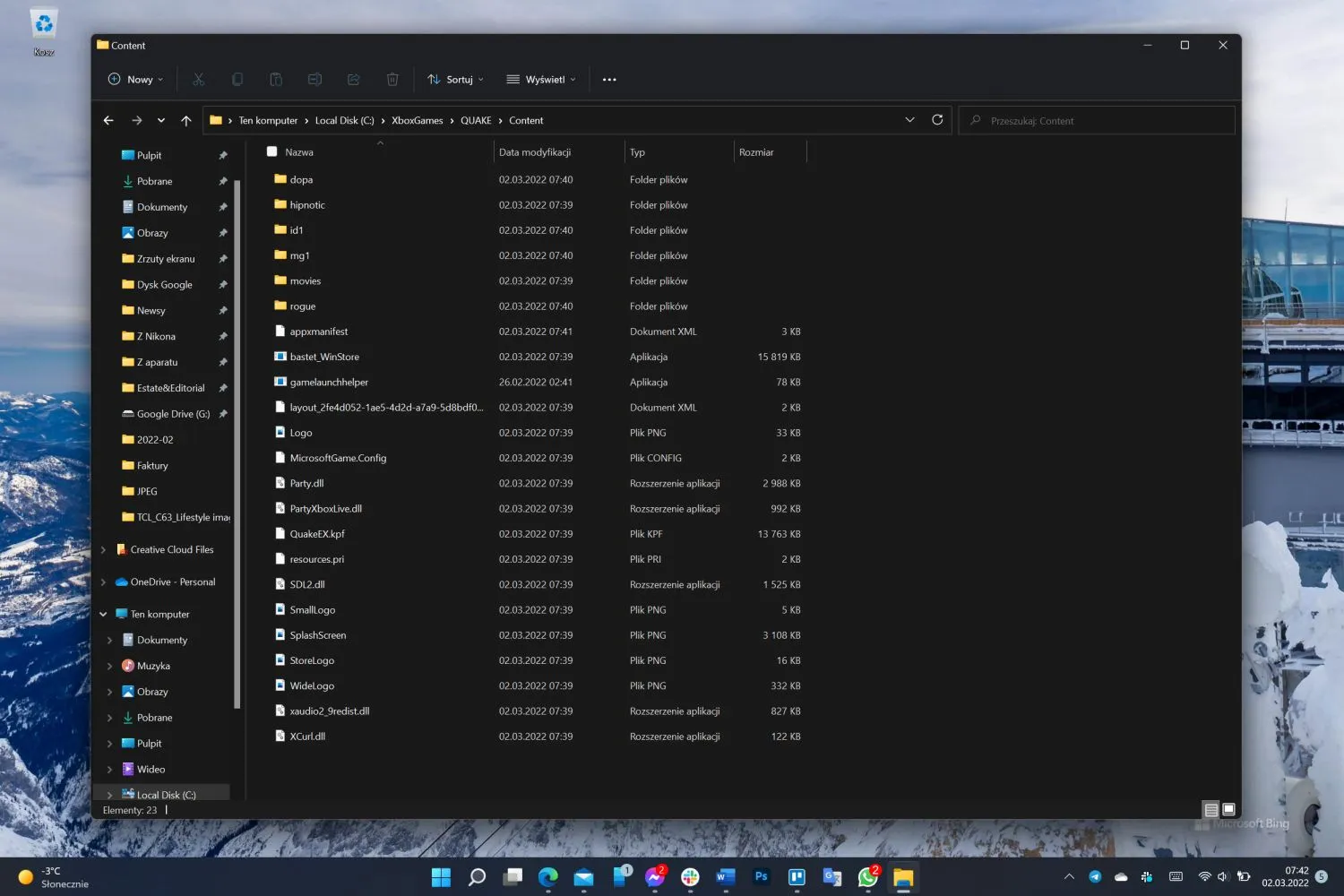Click the Back navigation arrow
The image size is (1344, 896).
pyautogui.click(x=108, y=120)
